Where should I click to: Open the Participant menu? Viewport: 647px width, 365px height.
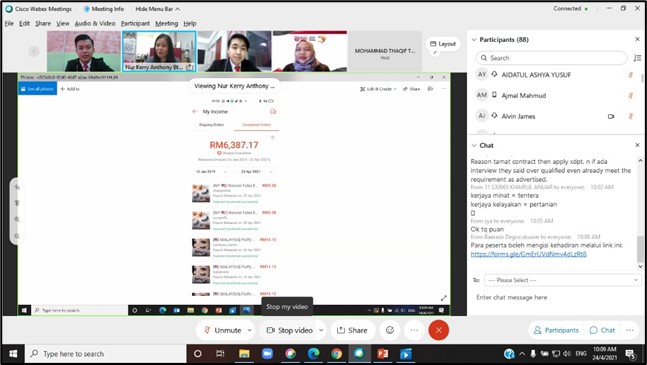tap(135, 24)
